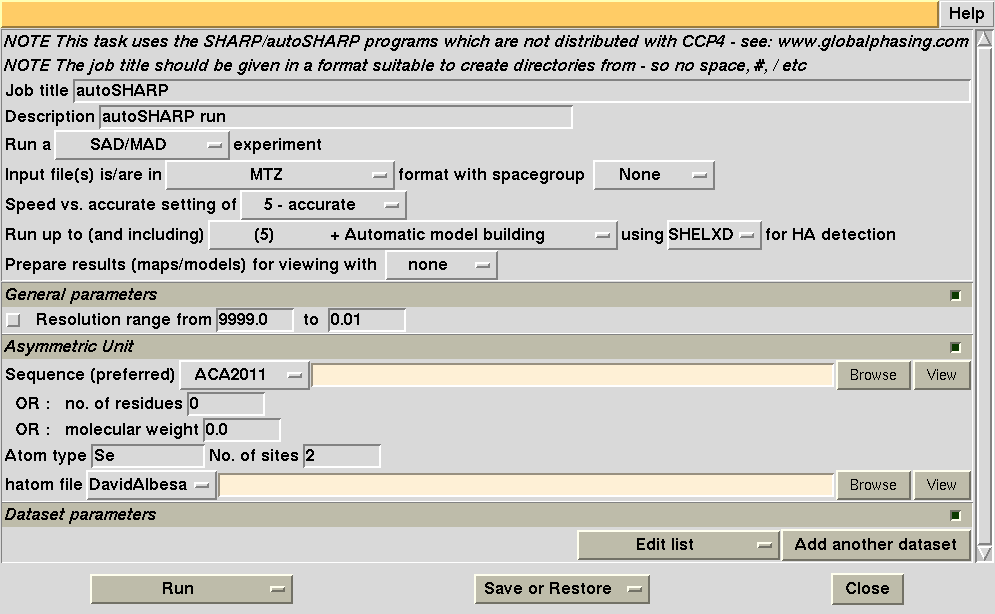
Task: Open the ACA2011 sequence directory dropdown
Action: coord(244,375)
